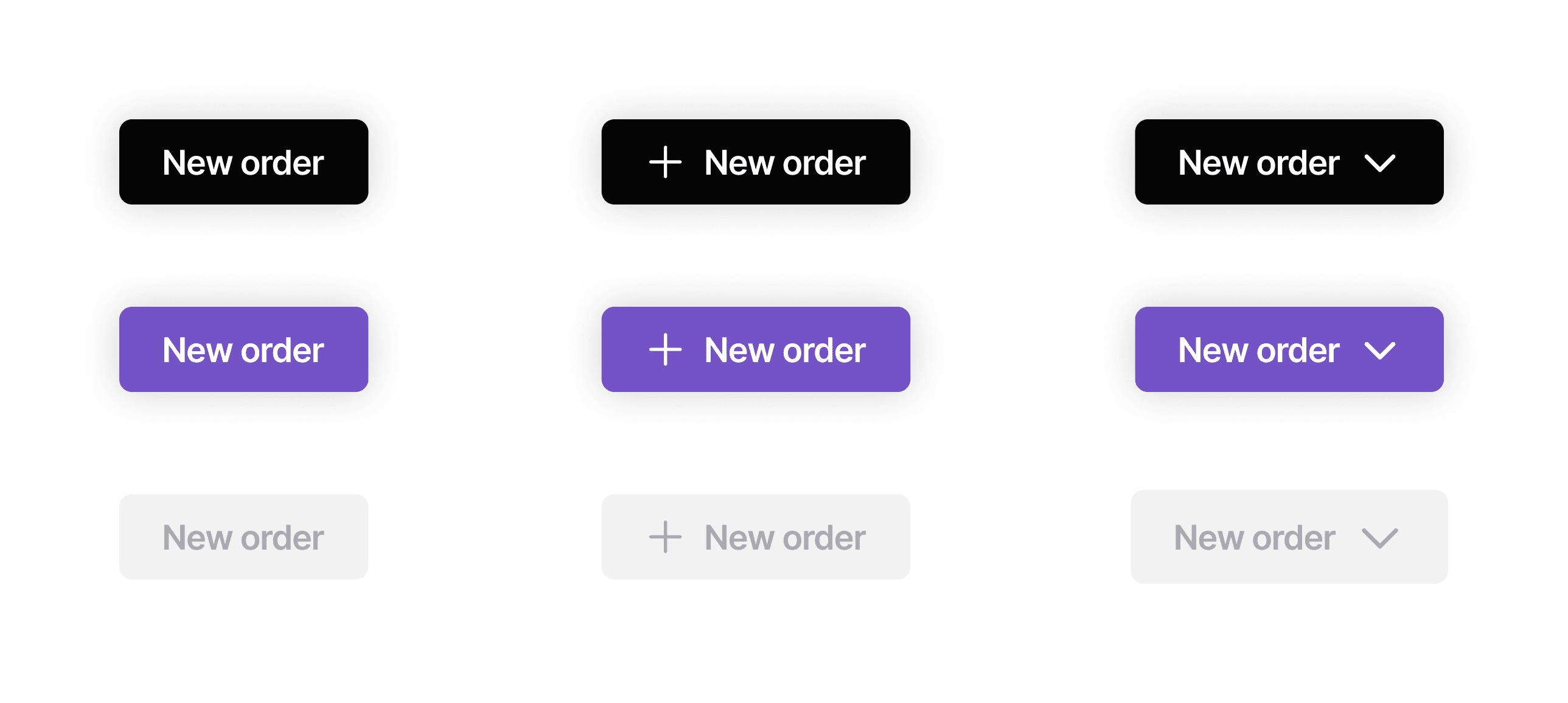1568x703 pixels.
Task: Click "New order" text beside the purple button's plus
Action: click(785, 350)
